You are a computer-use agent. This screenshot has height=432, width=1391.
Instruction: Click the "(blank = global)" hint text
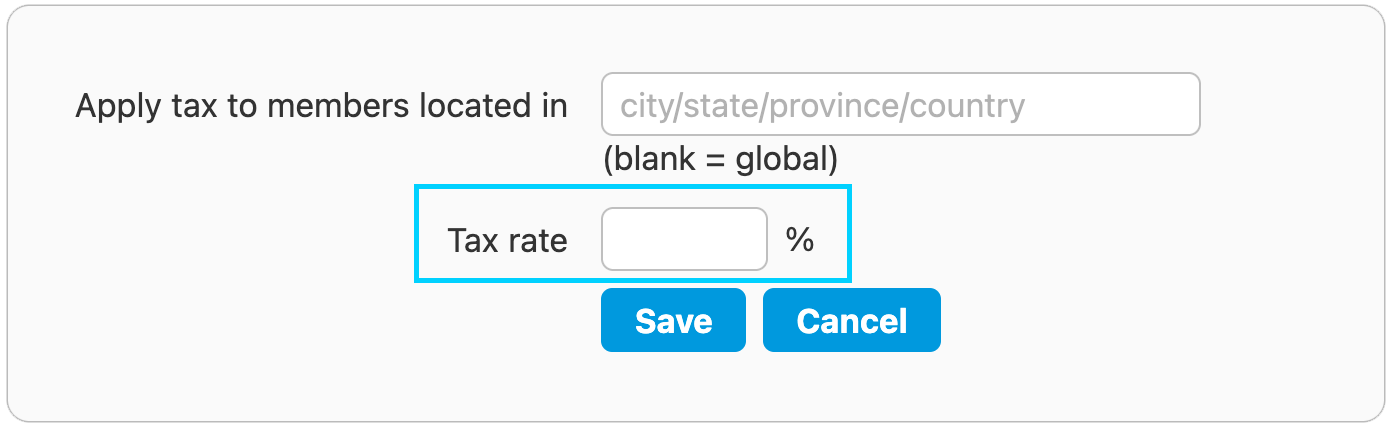[x=720, y=158]
